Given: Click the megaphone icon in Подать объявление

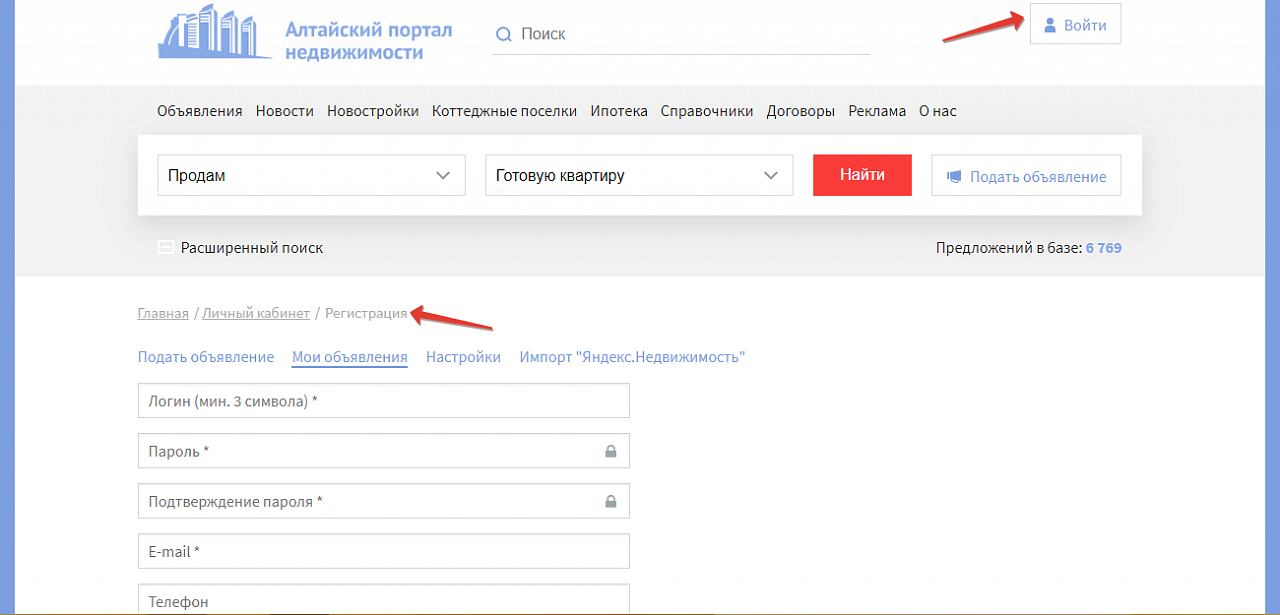Looking at the screenshot, I should click(954, 176).
